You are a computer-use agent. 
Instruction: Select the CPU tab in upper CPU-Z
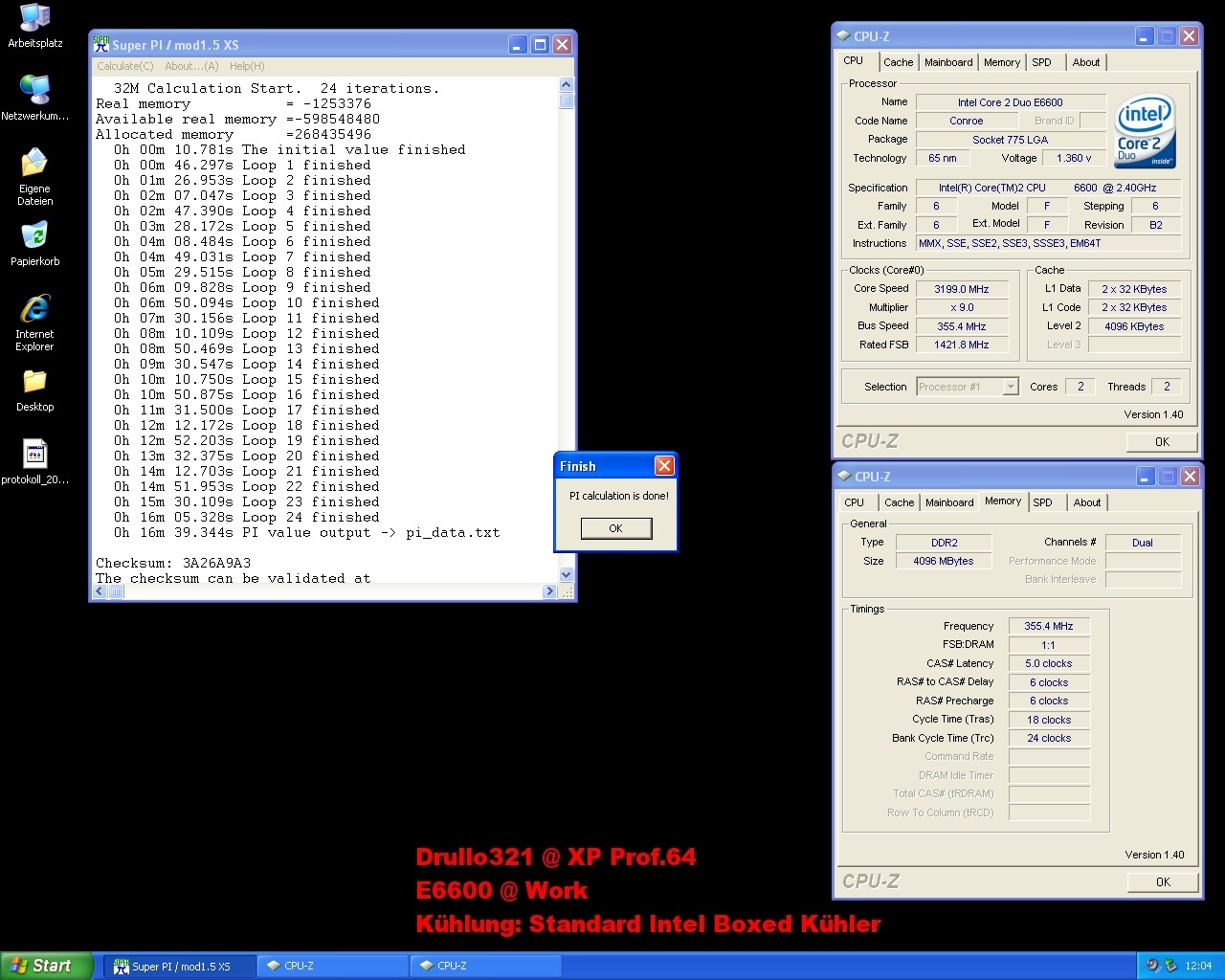point(854,60)
